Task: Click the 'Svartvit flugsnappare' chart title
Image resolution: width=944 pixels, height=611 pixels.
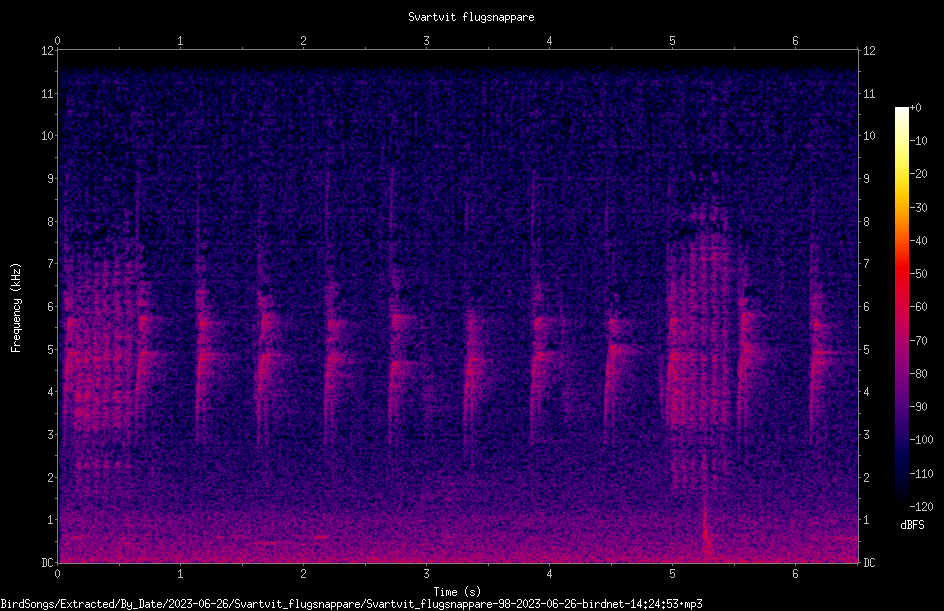Action: [x=471, y=17]
